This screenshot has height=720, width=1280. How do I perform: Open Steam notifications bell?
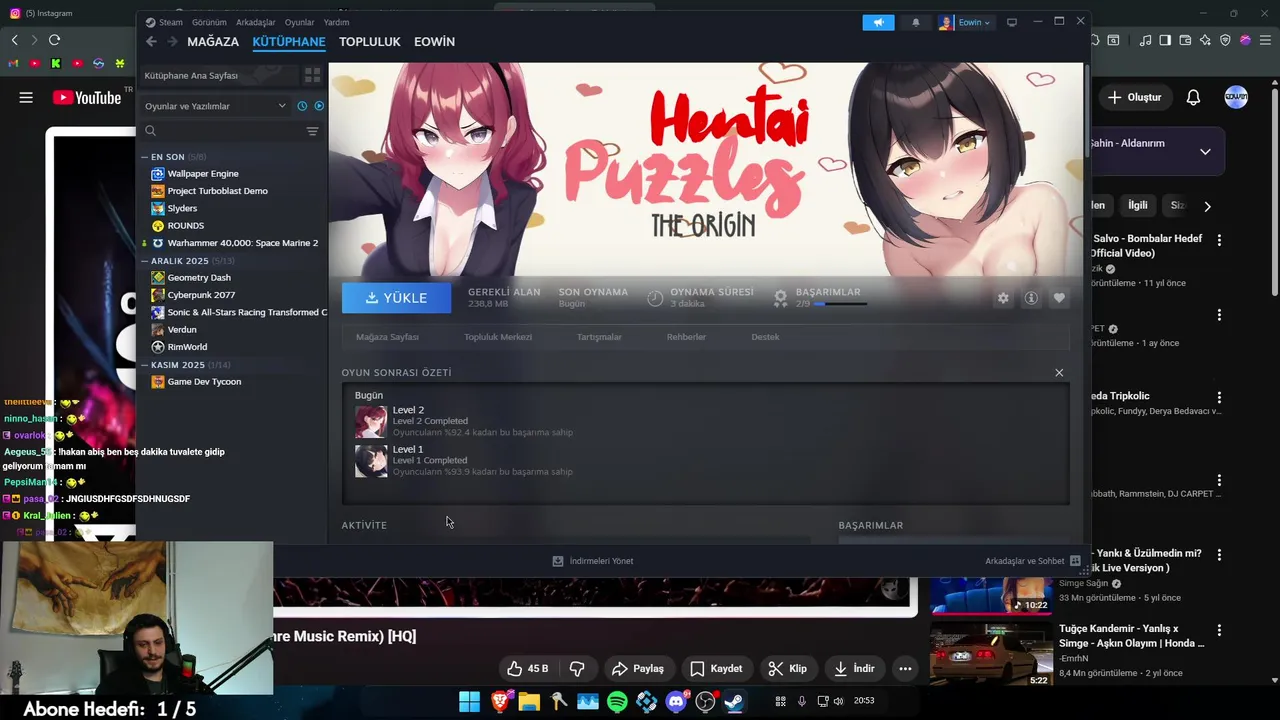point(915,22)
